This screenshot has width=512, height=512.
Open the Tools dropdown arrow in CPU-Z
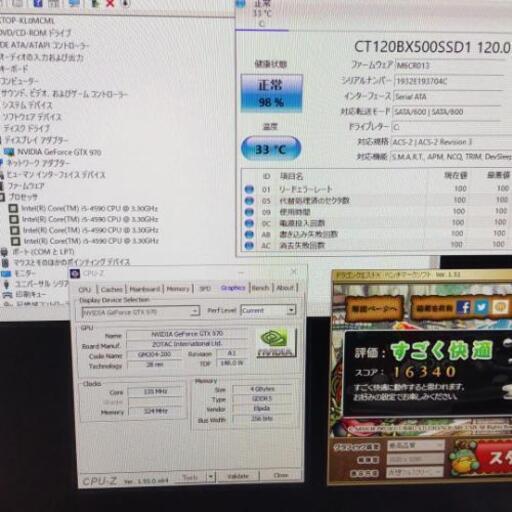point(211,477)
